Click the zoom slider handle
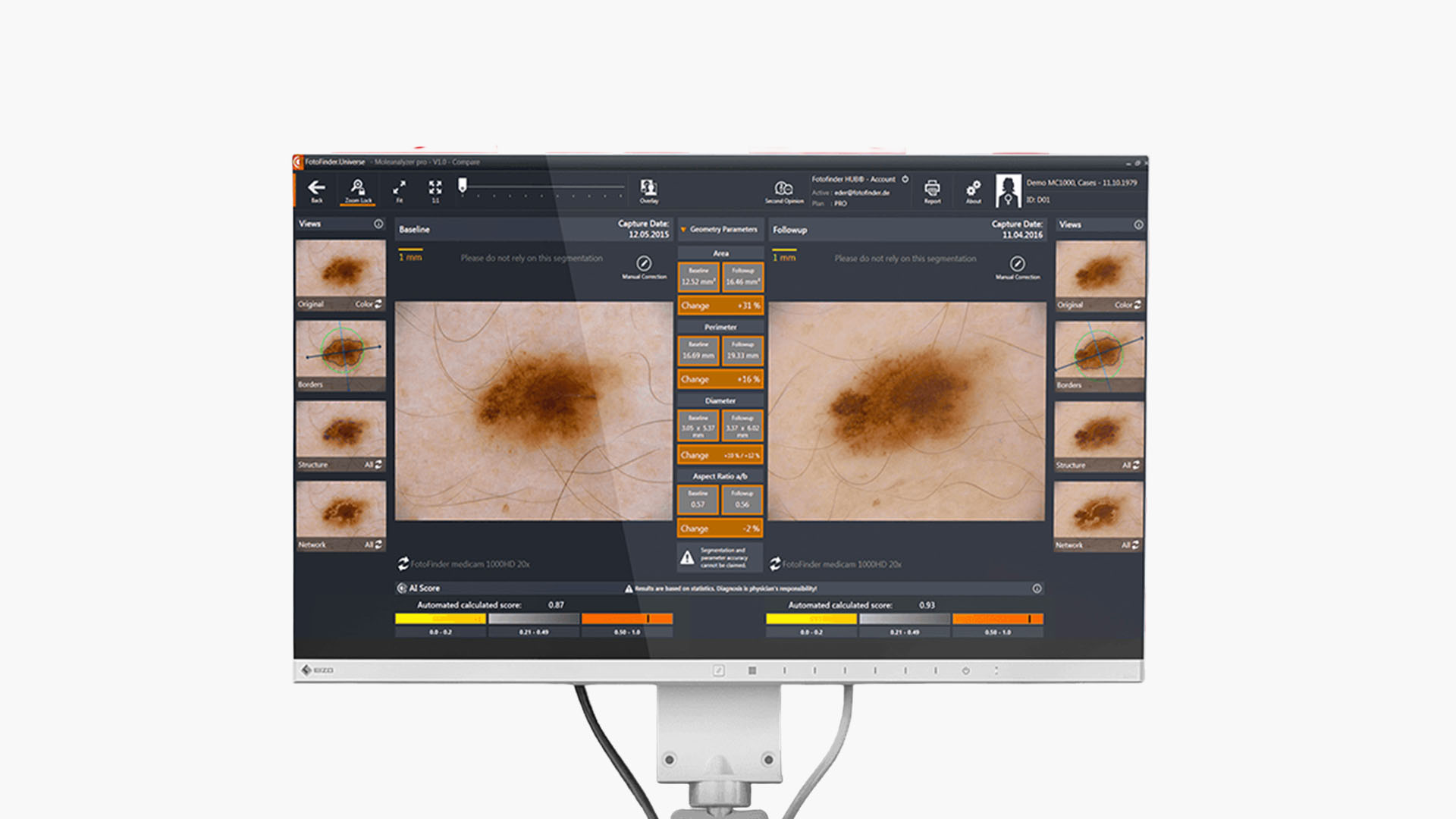 click(463, 185)
